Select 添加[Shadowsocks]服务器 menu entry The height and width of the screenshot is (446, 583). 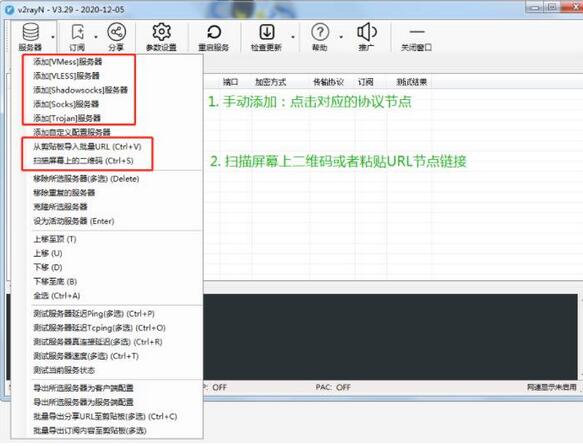coord(80,90)
